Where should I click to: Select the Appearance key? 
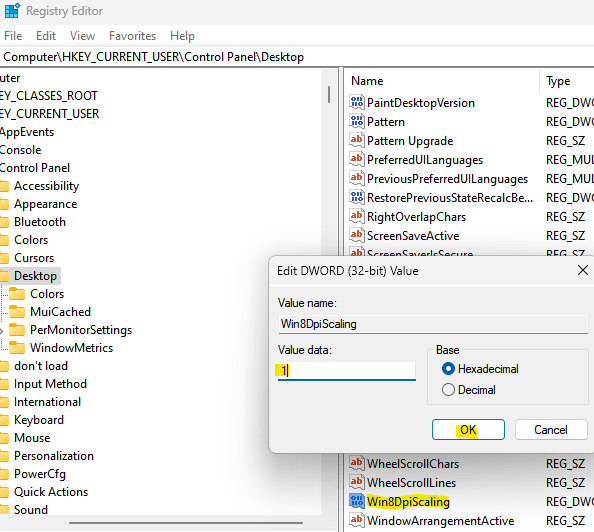45,204
